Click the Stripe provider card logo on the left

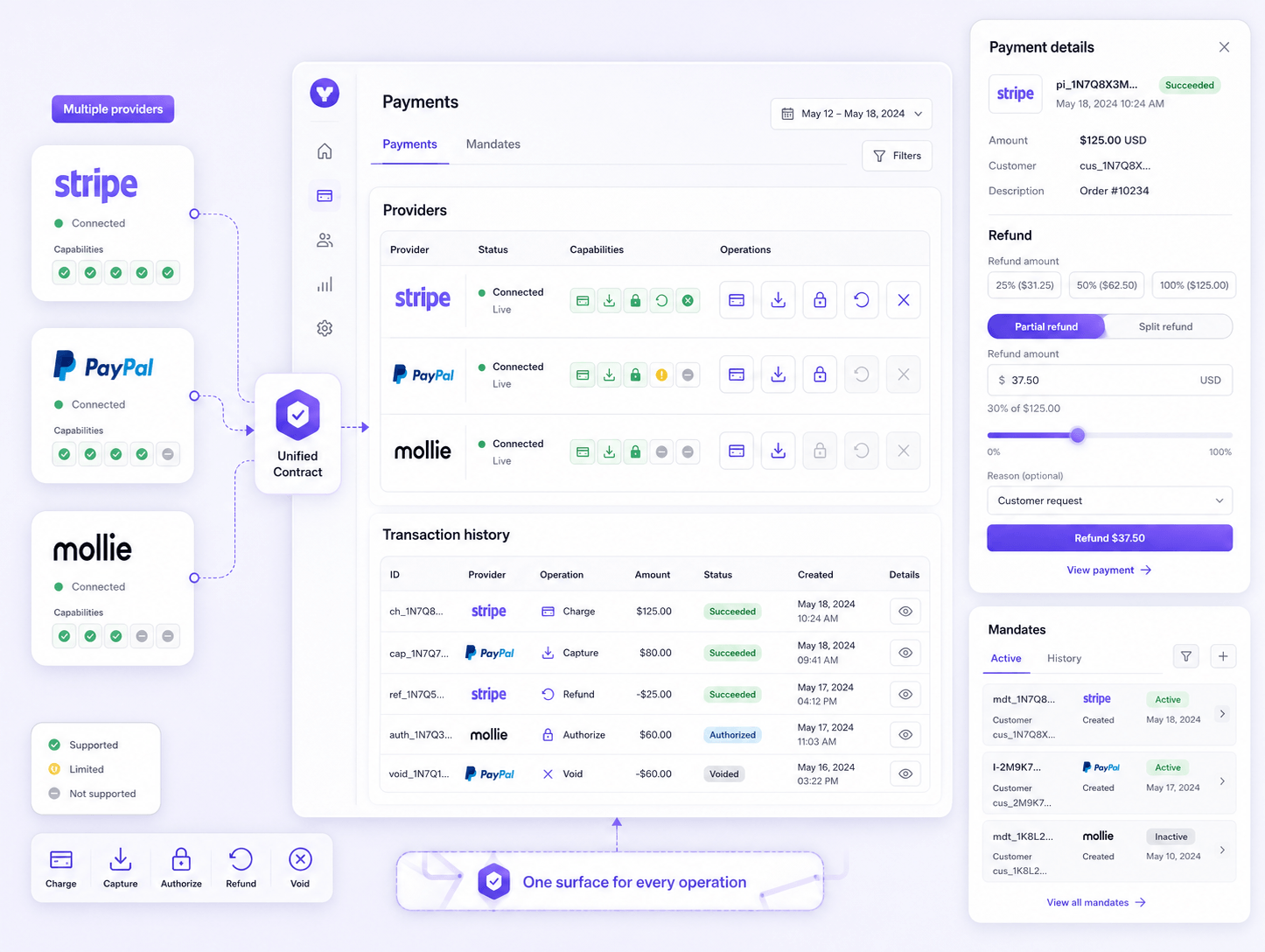point(96,185)
